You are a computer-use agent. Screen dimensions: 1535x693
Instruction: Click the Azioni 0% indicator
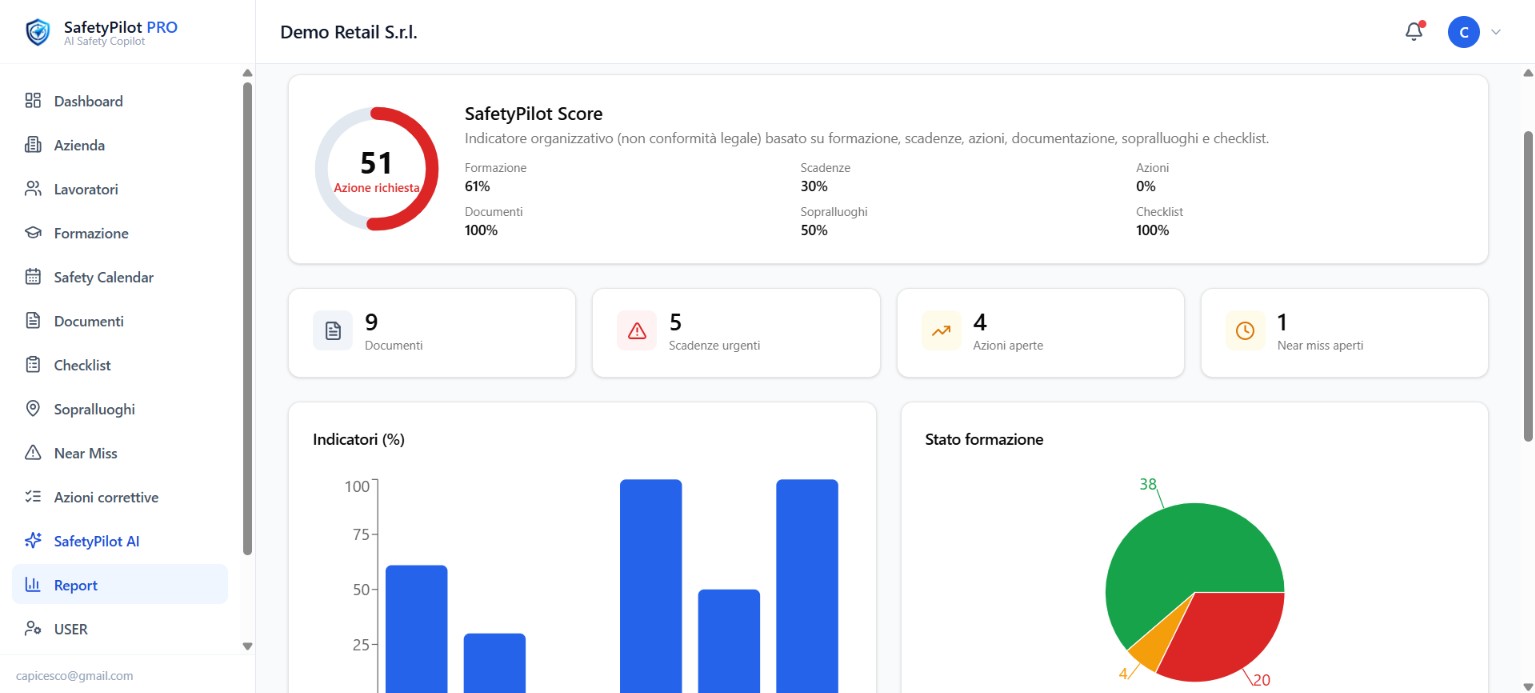(1152, 177)
